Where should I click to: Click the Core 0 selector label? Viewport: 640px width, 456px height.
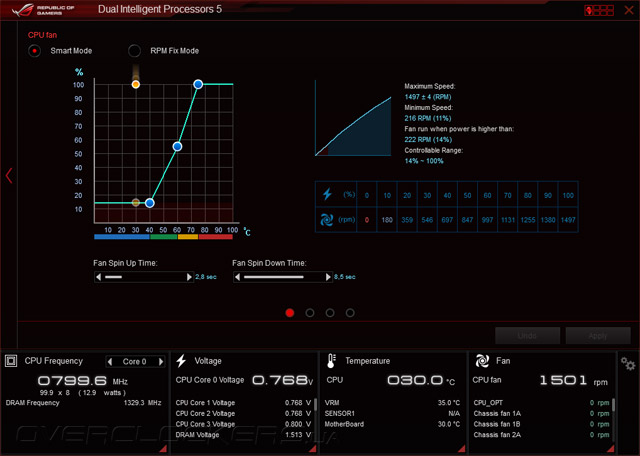pyautogui.click(x=134, y=361)
